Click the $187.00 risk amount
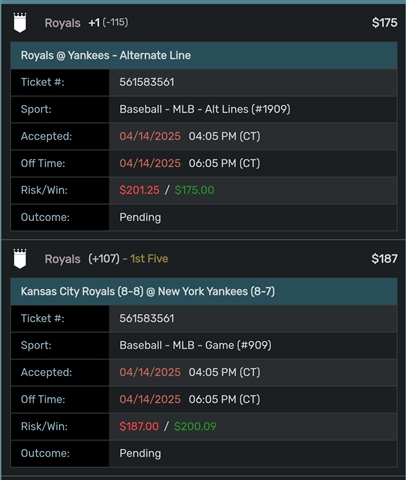This screenshot has width=406, height=480. tap(139, 426)
